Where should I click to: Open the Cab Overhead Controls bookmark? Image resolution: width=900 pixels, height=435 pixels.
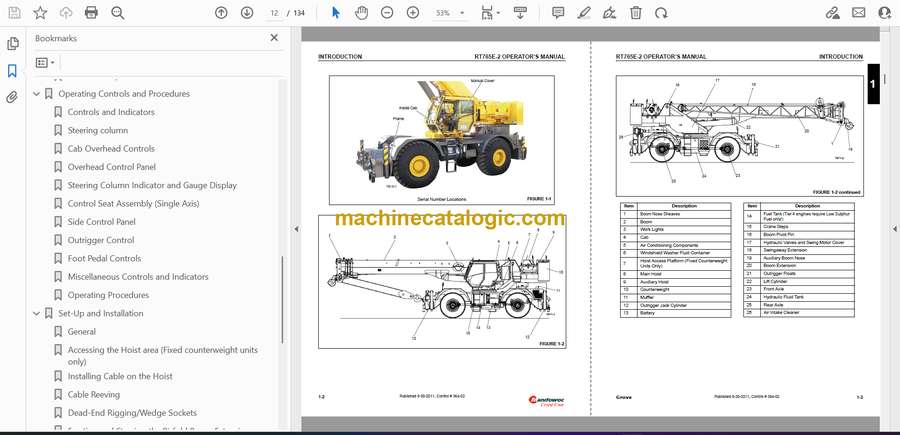111,149
